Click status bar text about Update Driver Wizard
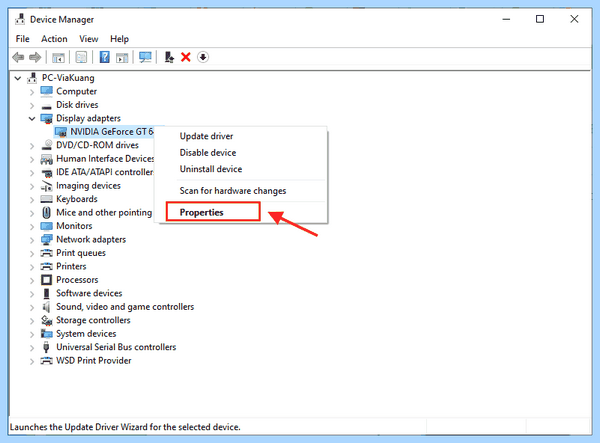The width and height of the screenshot is (600, 443). coord(125,427)
